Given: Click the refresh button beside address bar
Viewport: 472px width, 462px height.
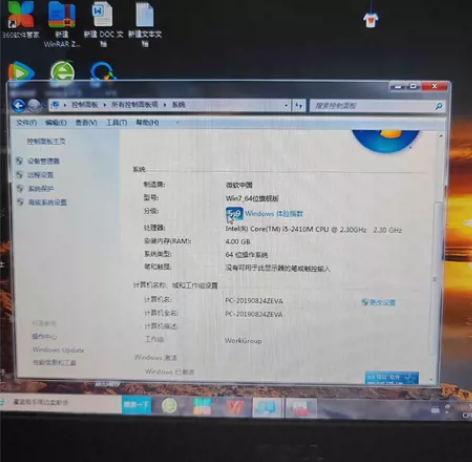Looking at the screenshot, I should 299,106.
